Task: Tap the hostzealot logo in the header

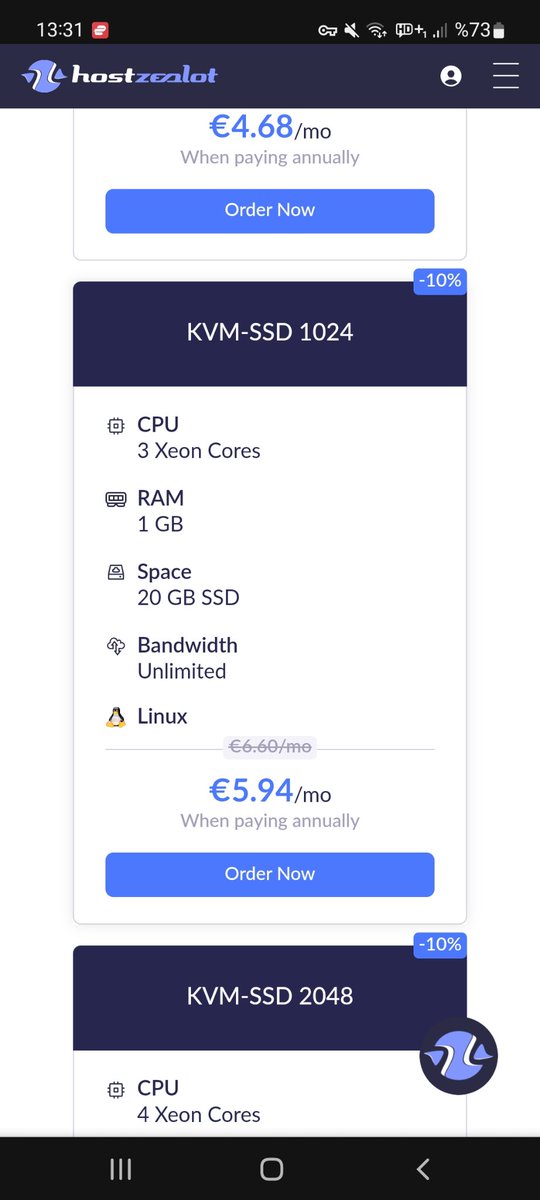Action: click(x=119, y=75)
